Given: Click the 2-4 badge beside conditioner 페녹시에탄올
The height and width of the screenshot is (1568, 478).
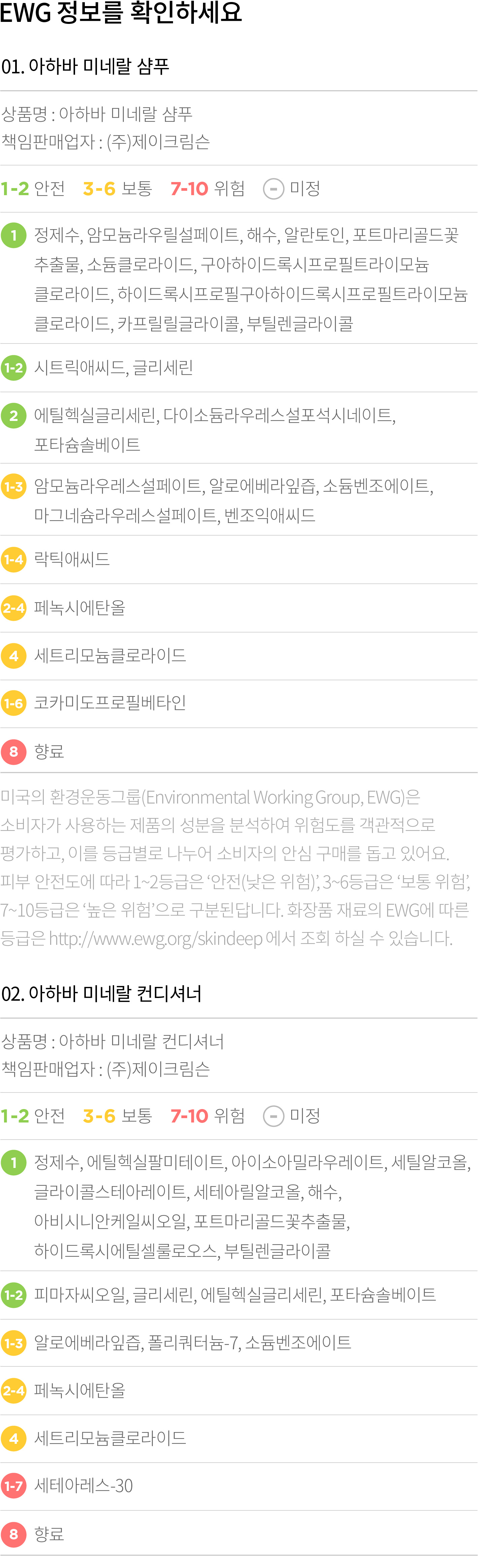Looking at the screenshot, I should pos(13,1390).
